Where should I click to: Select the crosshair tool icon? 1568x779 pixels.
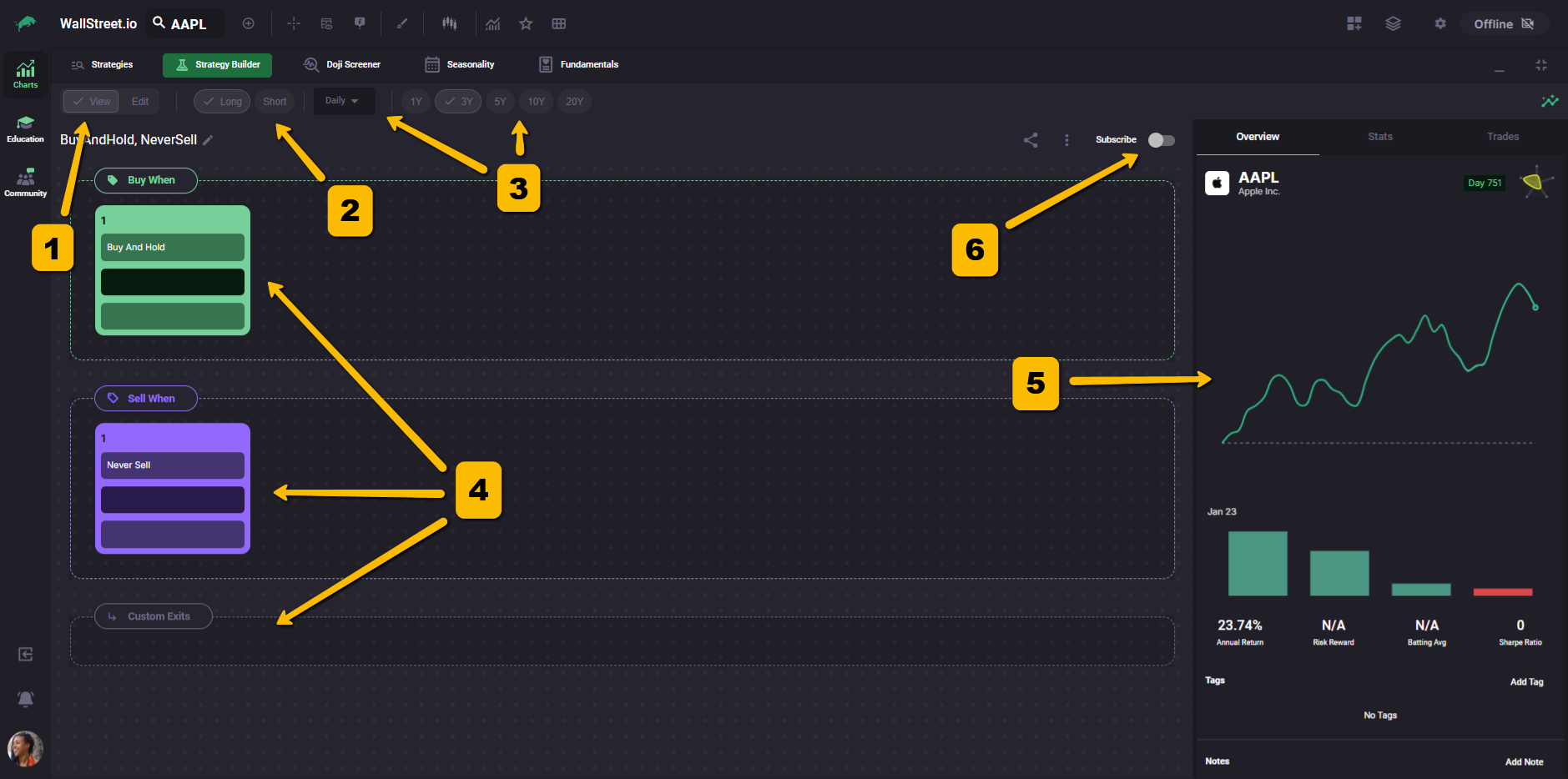(294, 23)
